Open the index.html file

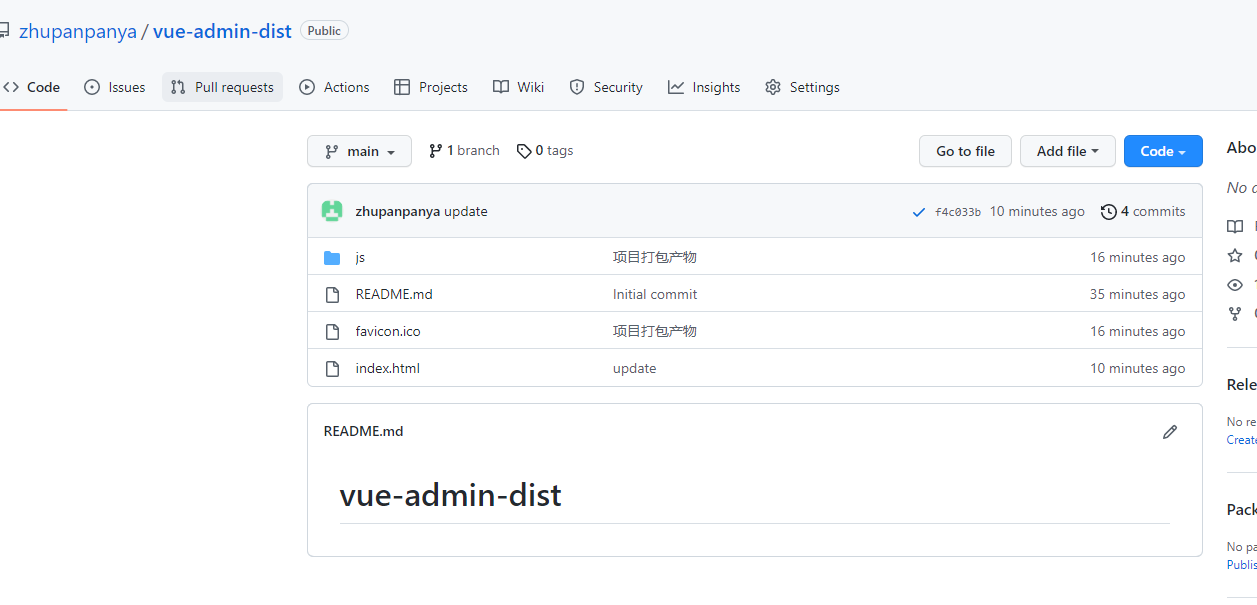tap(388, 368)
